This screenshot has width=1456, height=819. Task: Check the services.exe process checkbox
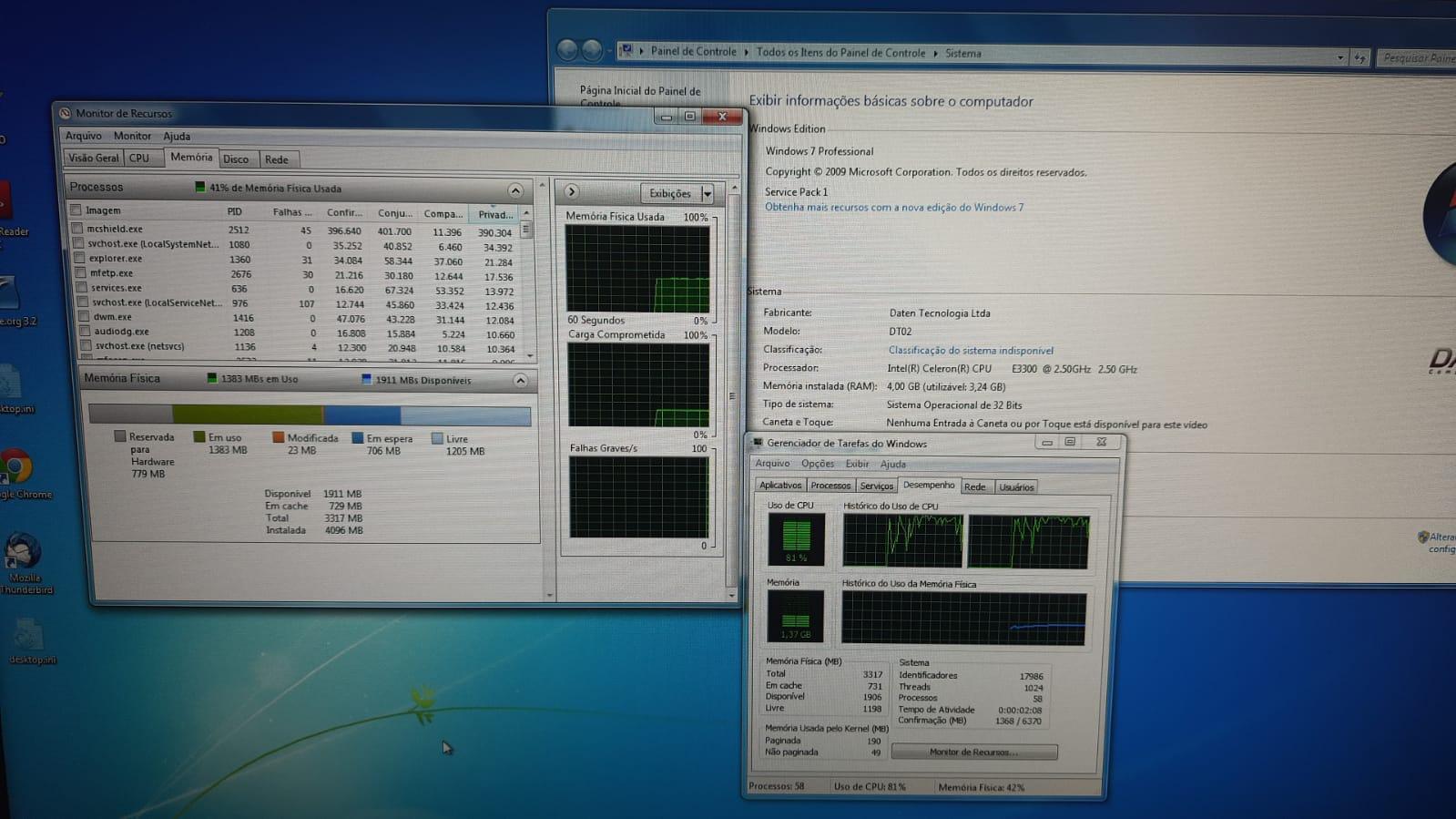pos(81,288)
